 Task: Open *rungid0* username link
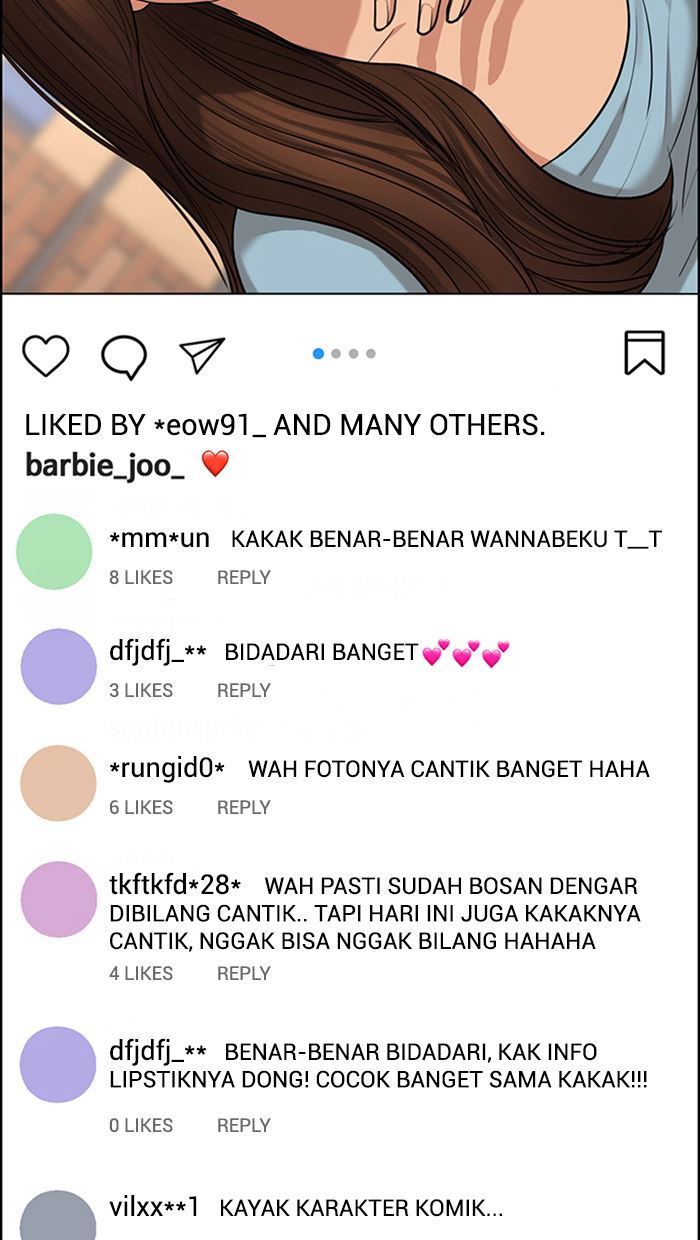pos(167,769)
